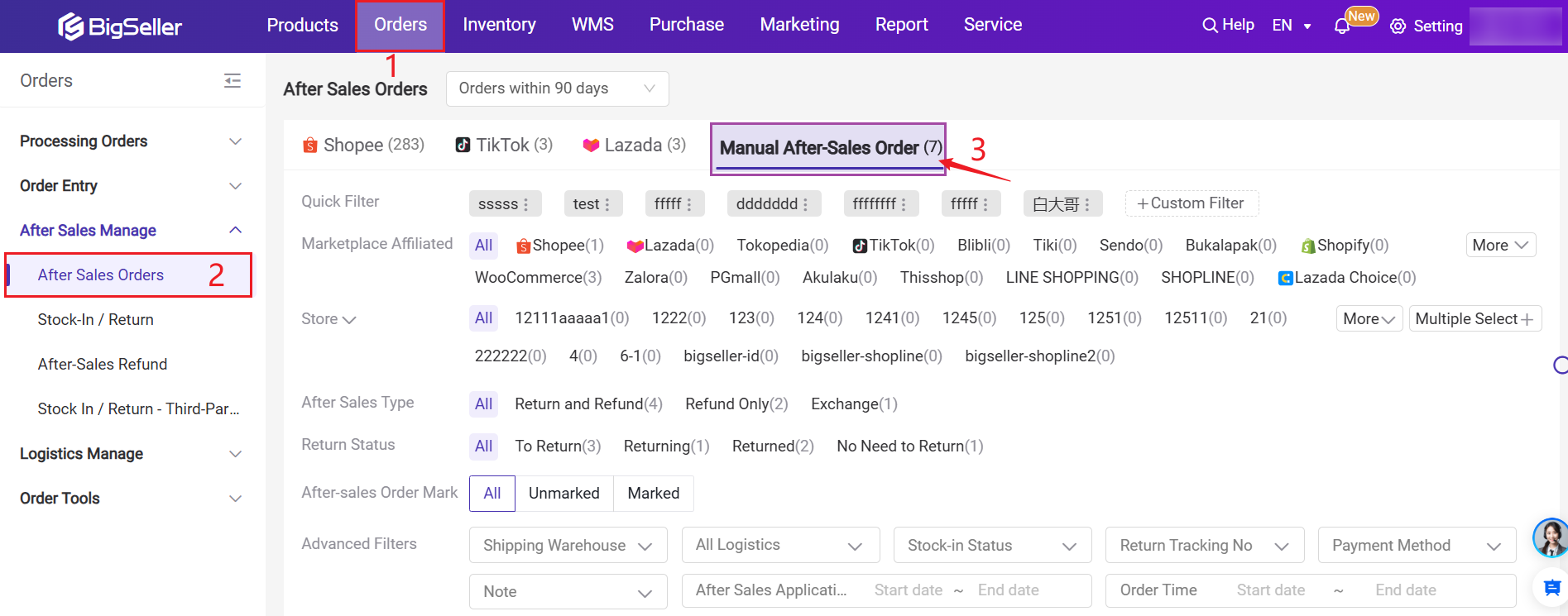The image size is (1568, 616).
Task: Open Stock-In / Return sidebar item
Action: click(x=96, y=320)
